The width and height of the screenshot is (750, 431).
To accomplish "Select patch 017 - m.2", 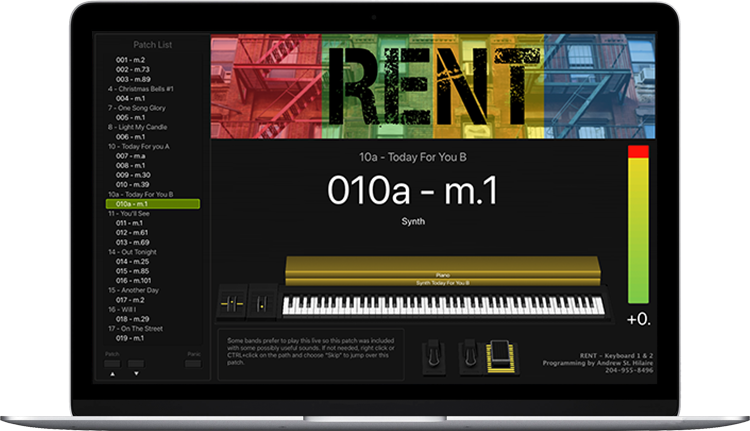I will [130, 300].
